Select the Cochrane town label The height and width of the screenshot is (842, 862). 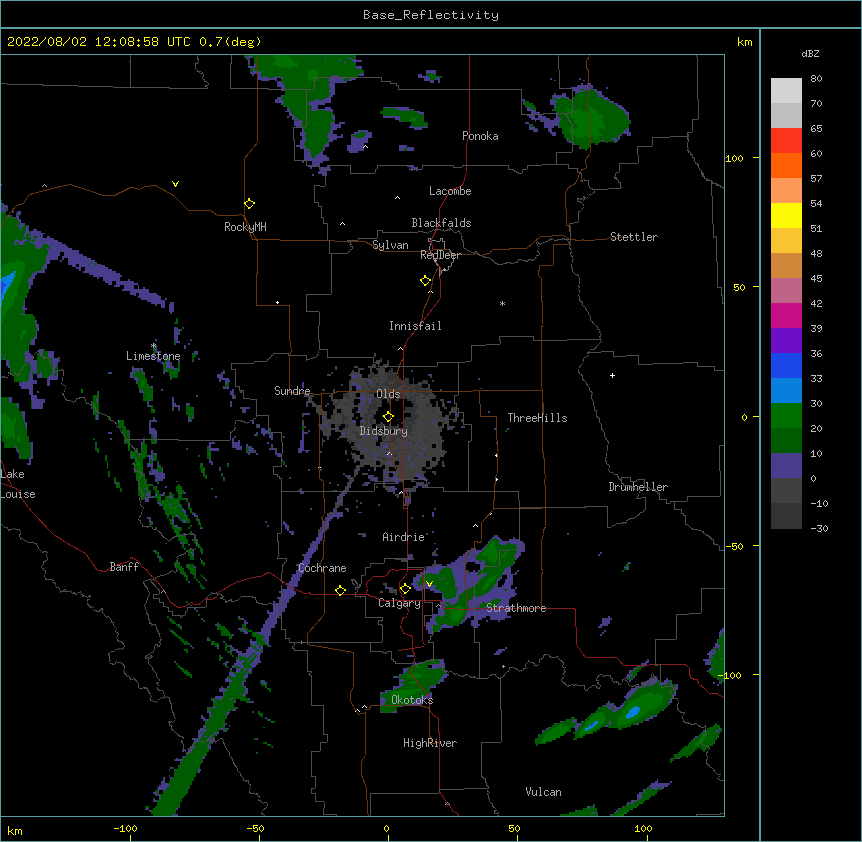click(322, 568)
